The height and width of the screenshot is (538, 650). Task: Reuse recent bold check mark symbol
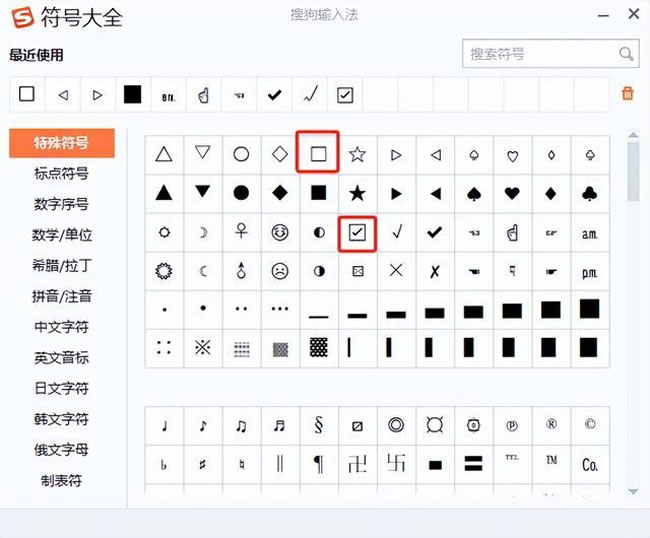[274, 95]
